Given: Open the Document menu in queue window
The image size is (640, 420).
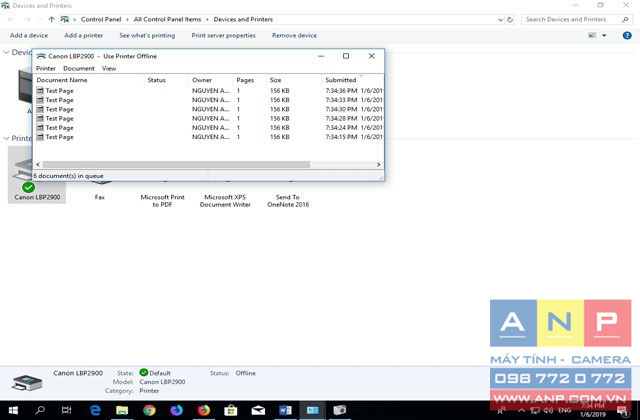Looking at the screenshot, I should tap(79, 69).
